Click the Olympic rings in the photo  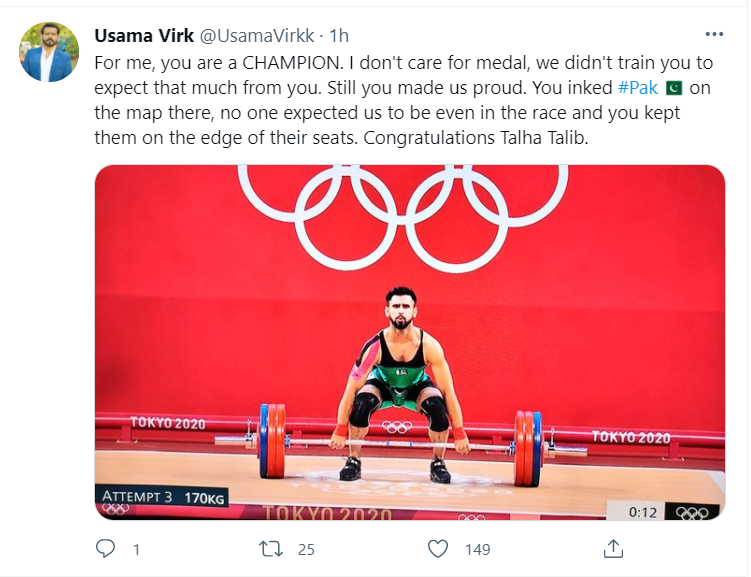(x=403, y=218)
